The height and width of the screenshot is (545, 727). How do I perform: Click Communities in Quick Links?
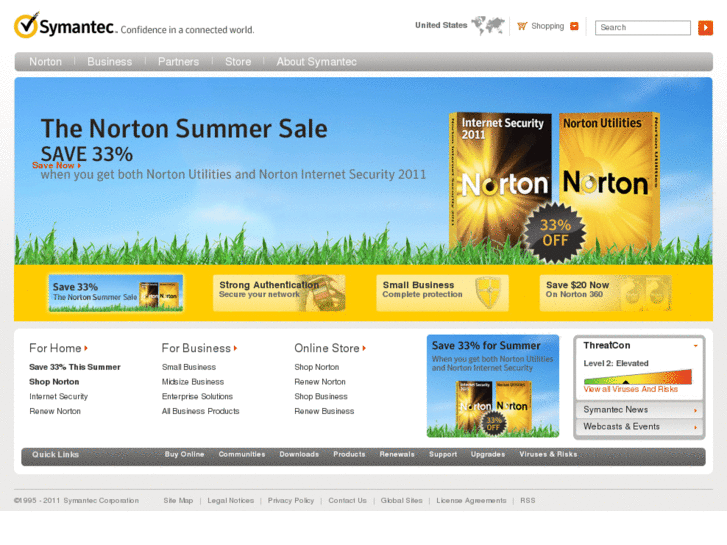tap(242, 455)
